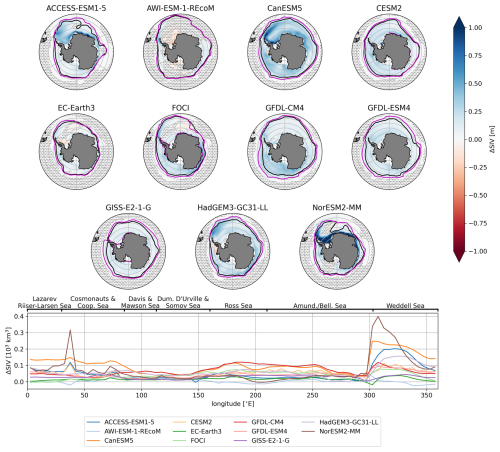
Task: Select the CanESM5 polar map
Action: [285, 52]
